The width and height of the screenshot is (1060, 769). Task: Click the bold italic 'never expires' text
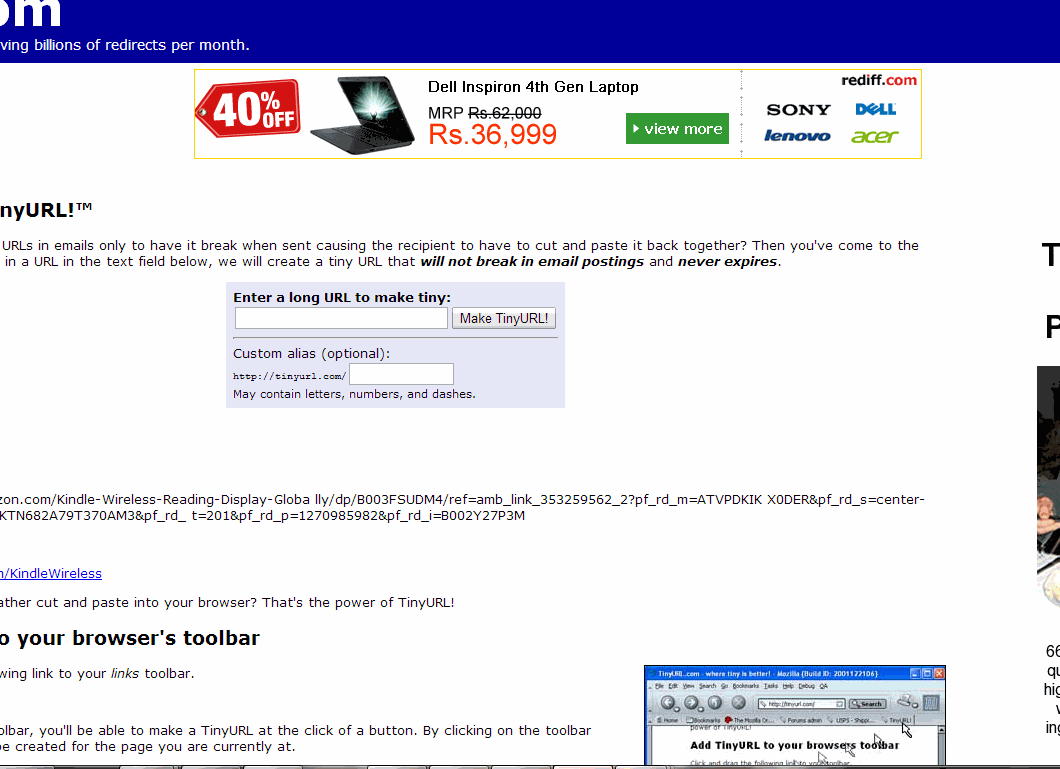click(x=727, y=262)
